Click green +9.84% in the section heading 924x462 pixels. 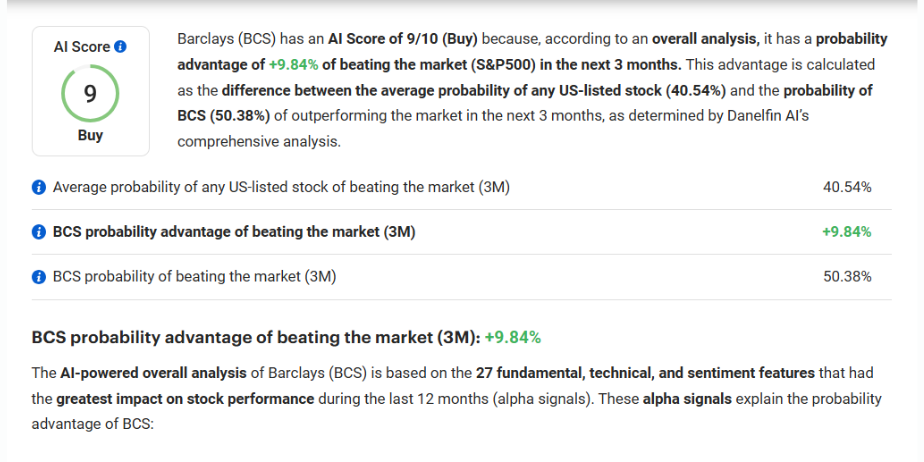(x=512, y=338)
